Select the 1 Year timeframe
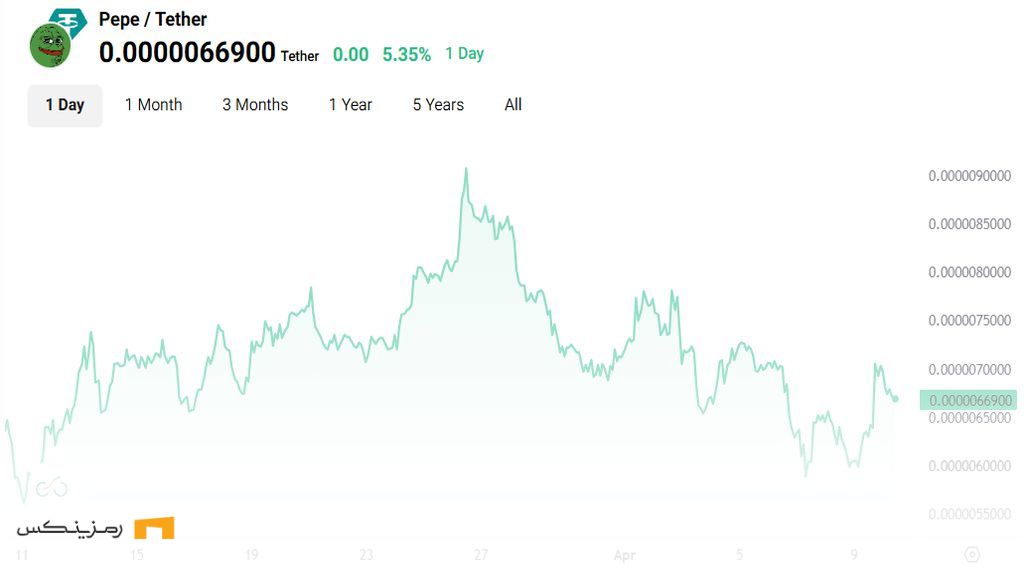The image size is (1024, 576). (350, 105)
